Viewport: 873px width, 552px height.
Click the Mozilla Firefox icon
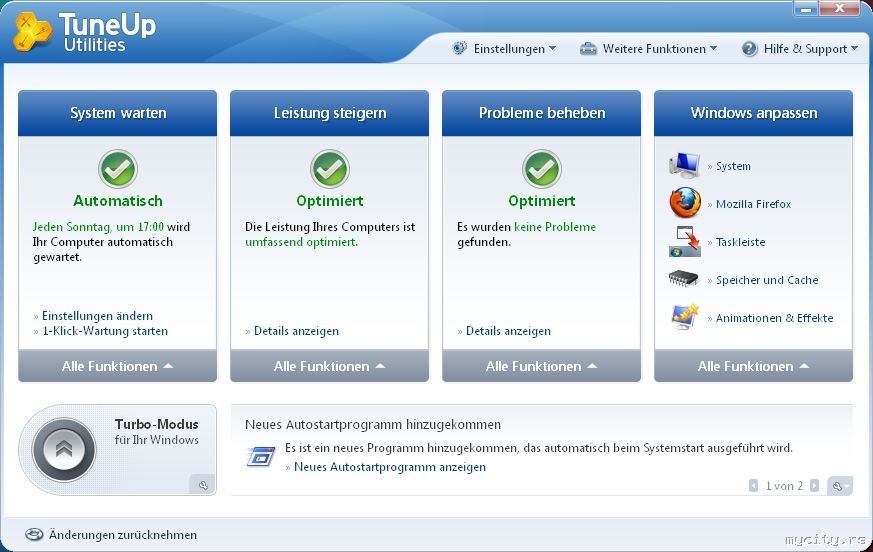685,203
